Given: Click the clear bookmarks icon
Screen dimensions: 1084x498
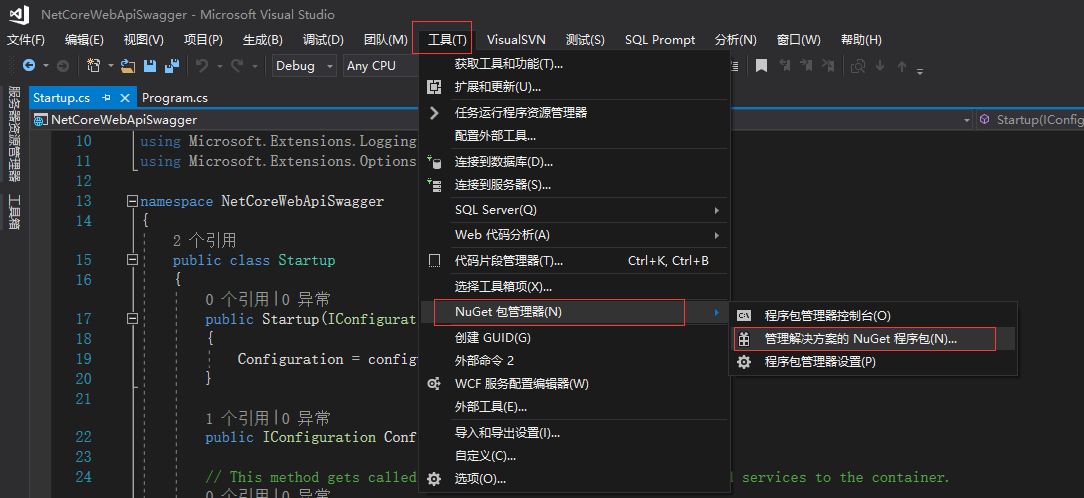Looking at the screenshot, I should pyautogui.click(x=828, y=66).
